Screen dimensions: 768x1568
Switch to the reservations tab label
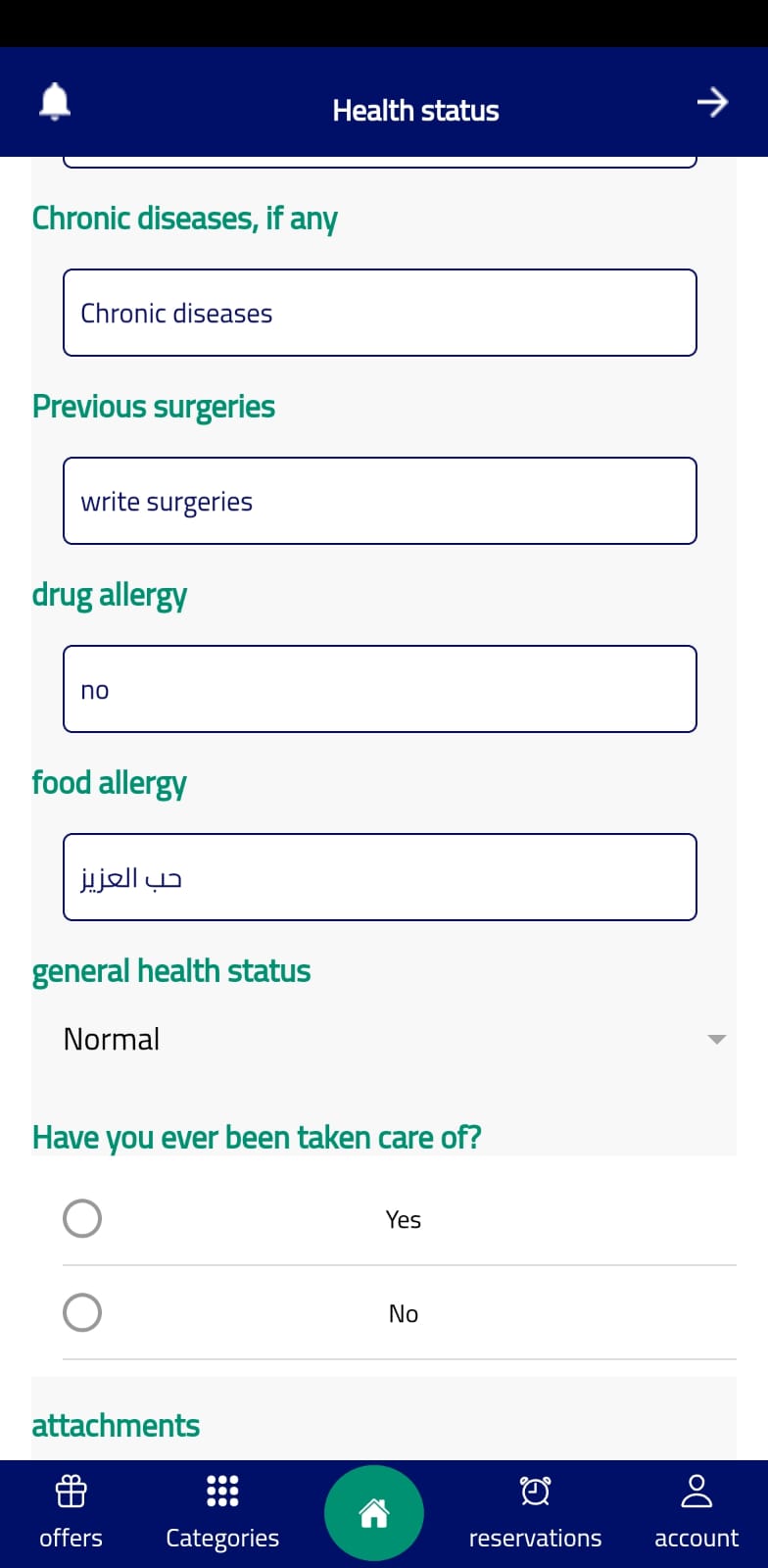coord(535,1539)
